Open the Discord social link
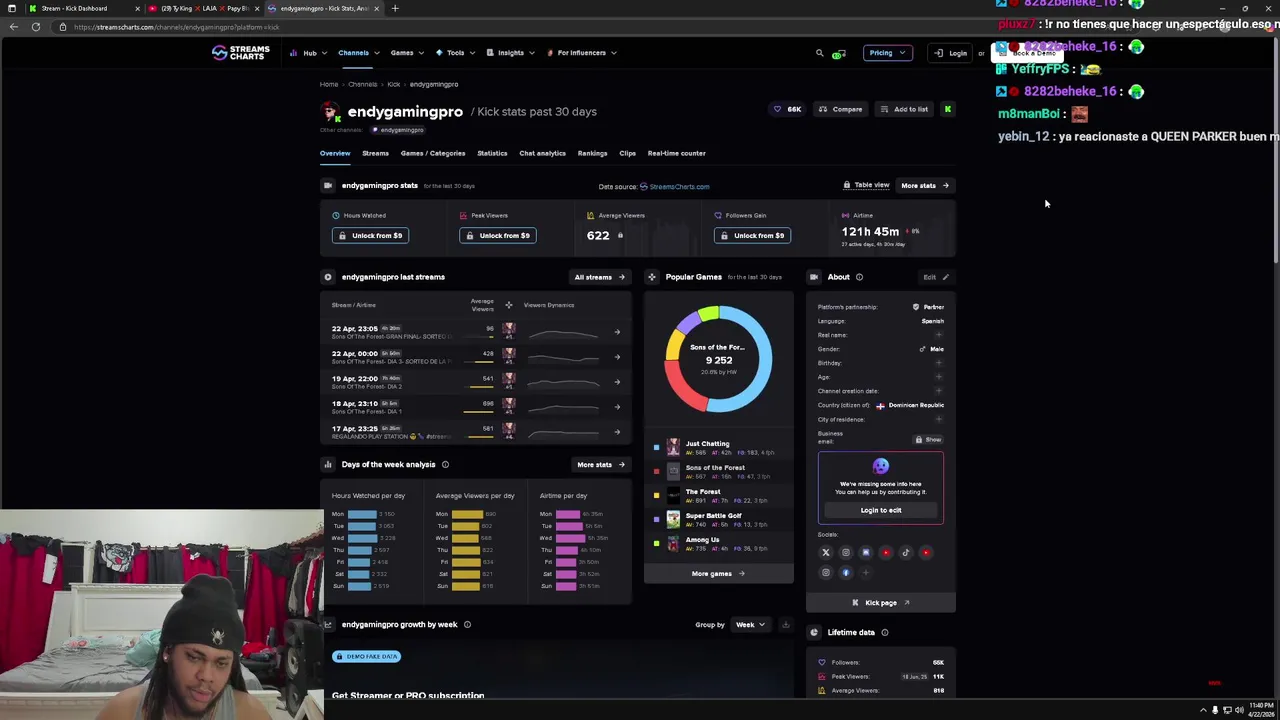This screenshot has width=1280, height=720. click(x=866, y=552)
